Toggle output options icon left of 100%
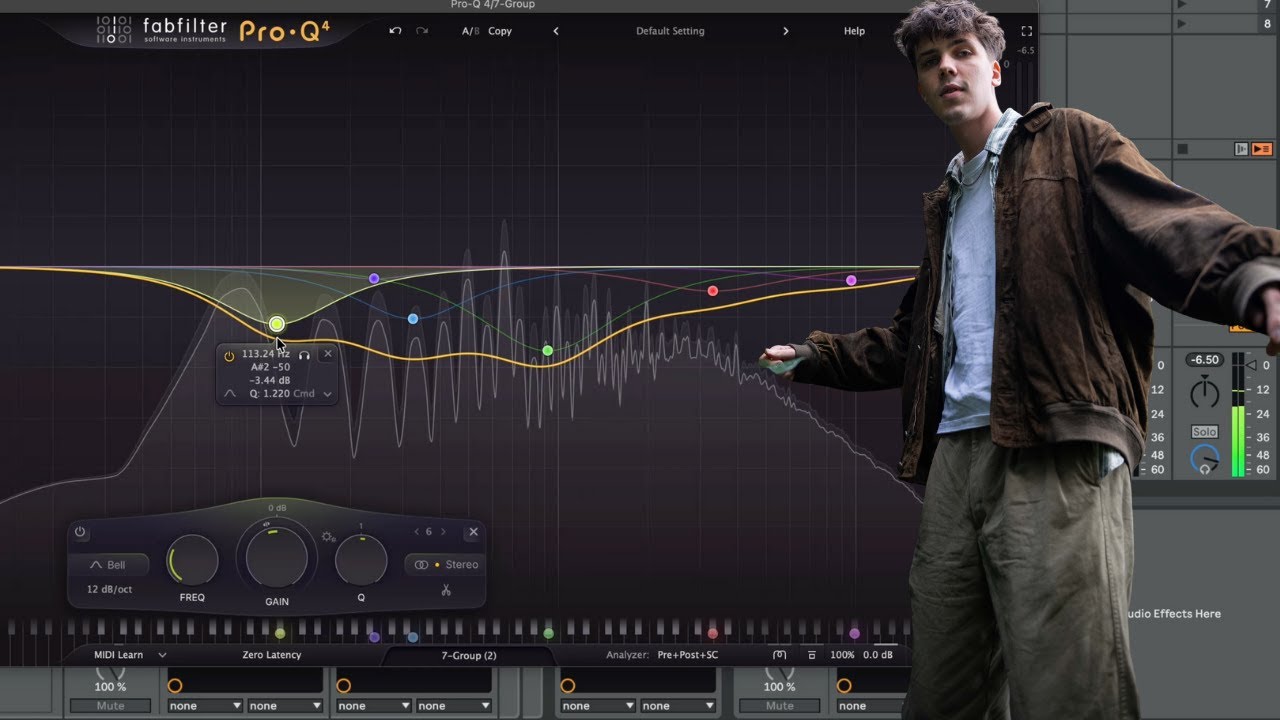This screenshot has height=720, width=1280. (780, 655)
